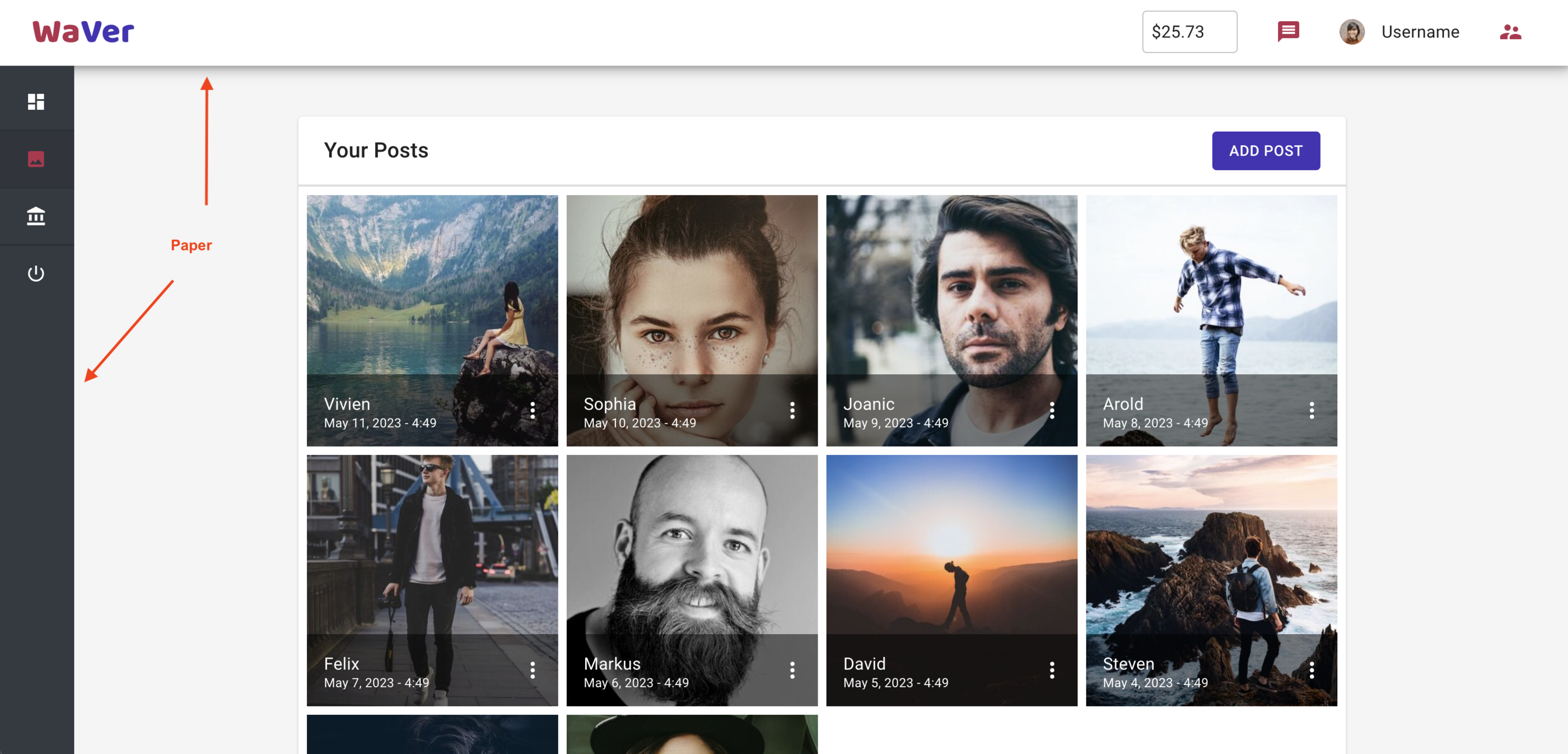
Task: Click the ADD POST button
Action: (1266, 151)
